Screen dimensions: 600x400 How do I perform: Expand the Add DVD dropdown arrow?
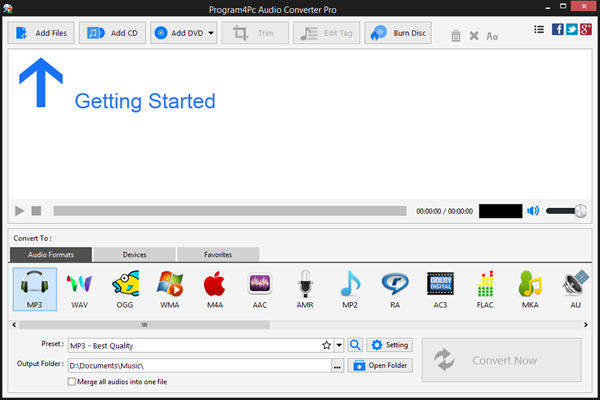[x=211, y=33]
